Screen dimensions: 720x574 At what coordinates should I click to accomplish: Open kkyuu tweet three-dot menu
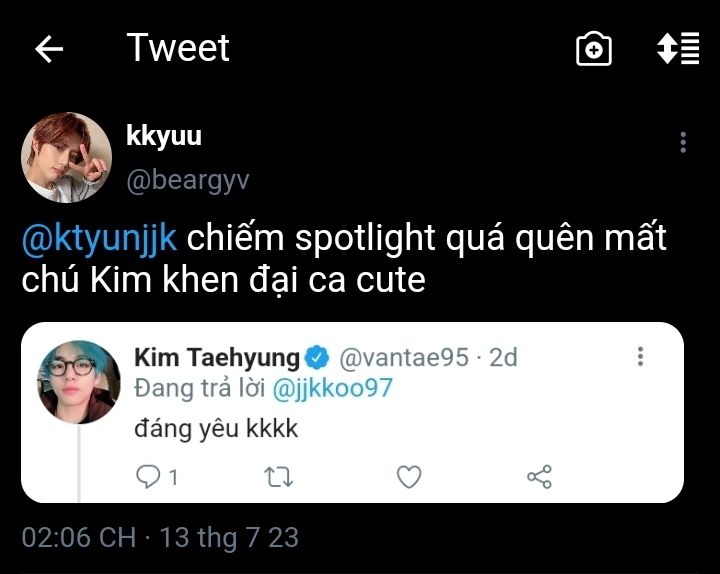(x=683, y=142)
